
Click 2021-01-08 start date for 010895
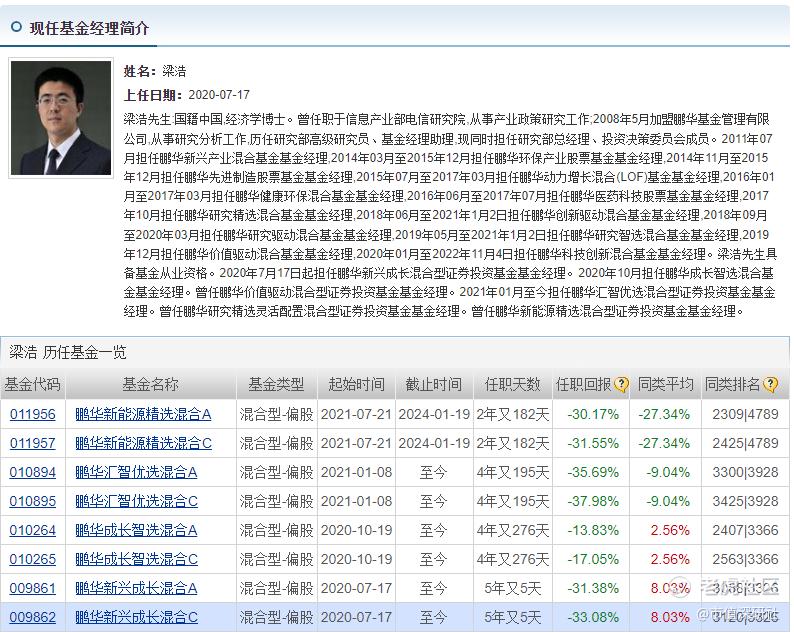(356, 501)
